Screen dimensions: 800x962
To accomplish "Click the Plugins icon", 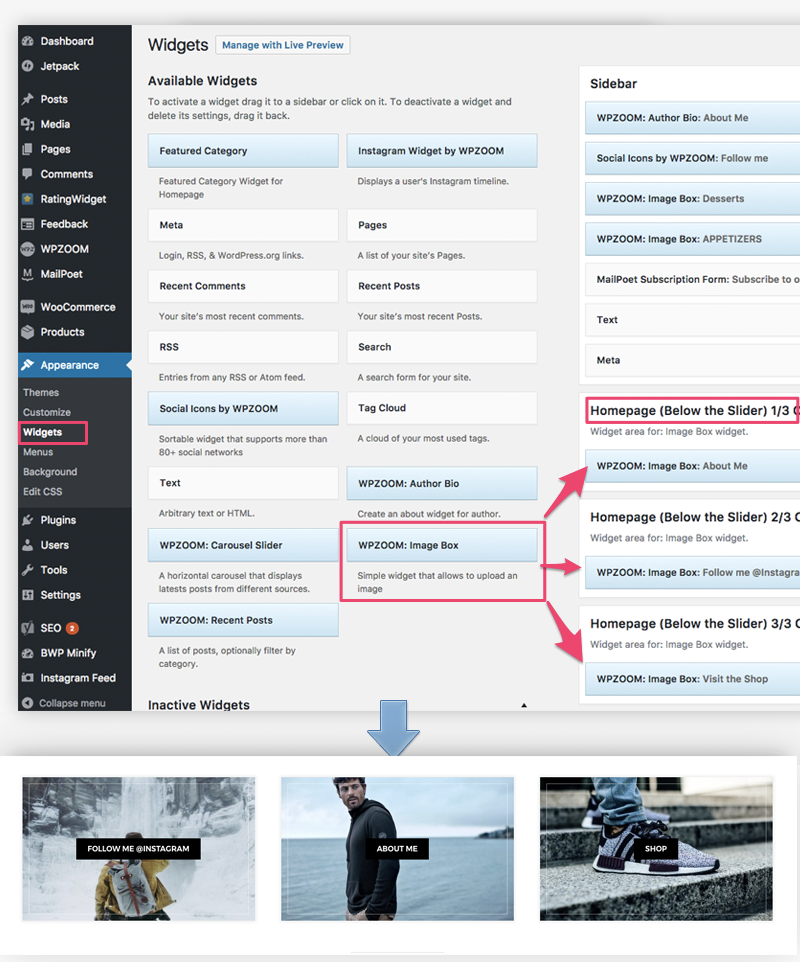I will coord(28,521).
